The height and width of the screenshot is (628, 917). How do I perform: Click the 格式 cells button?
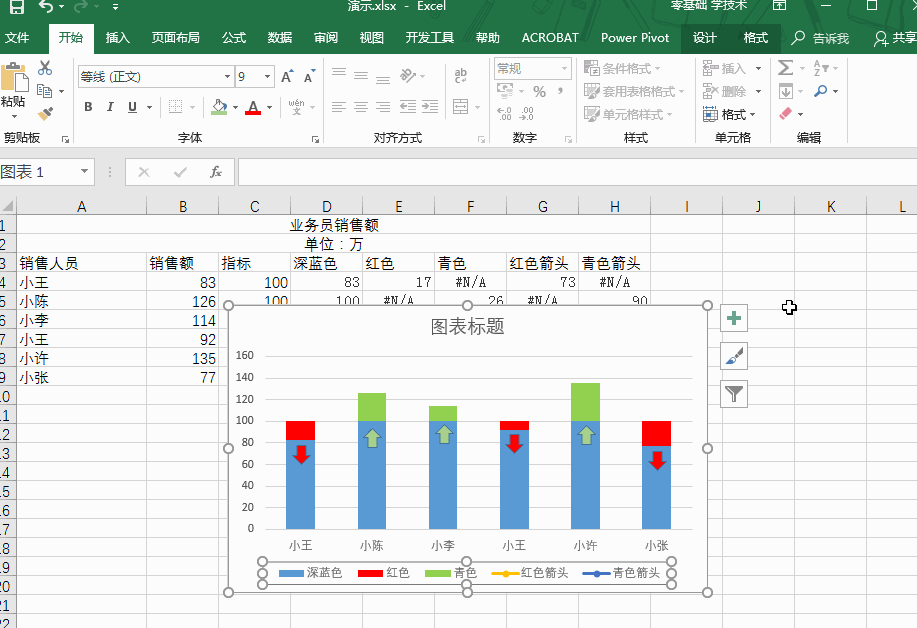pyautogui.click(x=729, y=114)
